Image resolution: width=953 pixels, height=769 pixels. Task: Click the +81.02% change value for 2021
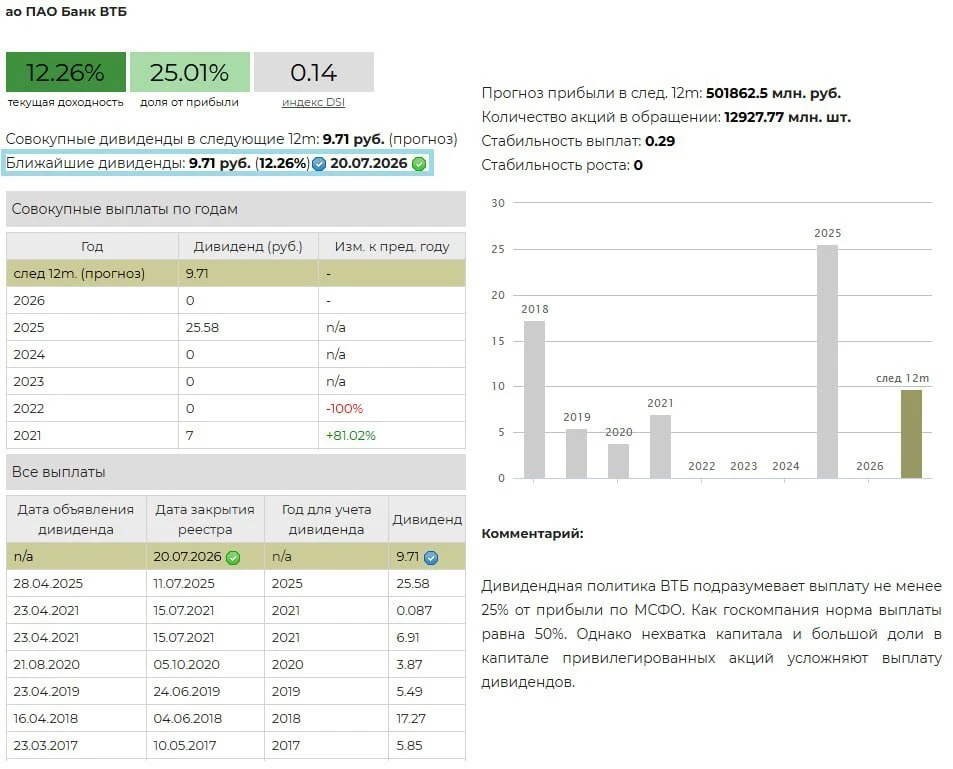tap(351, 435)
